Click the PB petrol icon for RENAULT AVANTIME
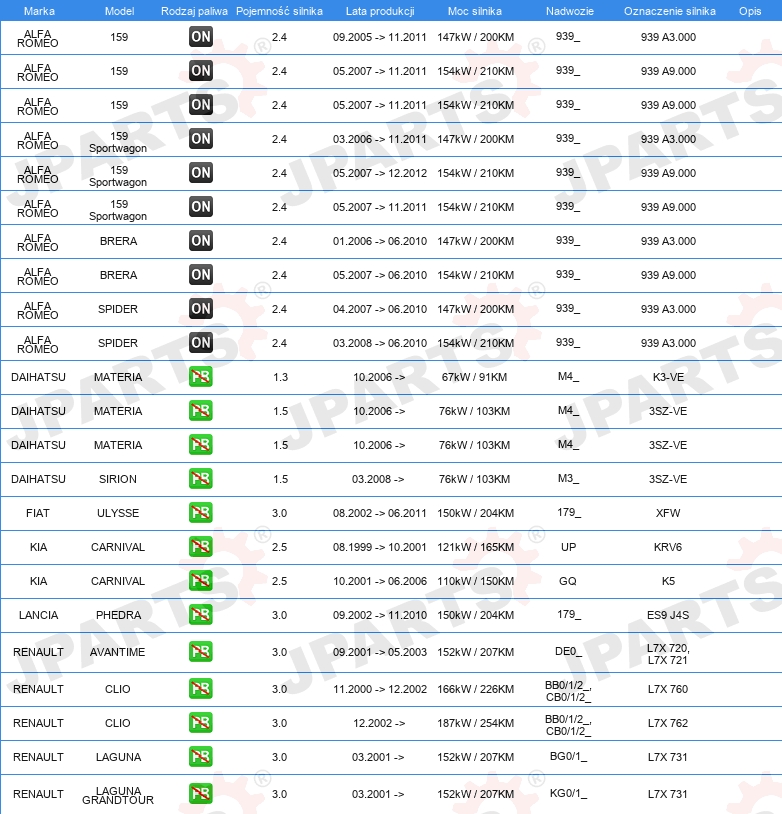Image resolution: width=782 pixels, height=814 pixels. [x=201, y=652]
